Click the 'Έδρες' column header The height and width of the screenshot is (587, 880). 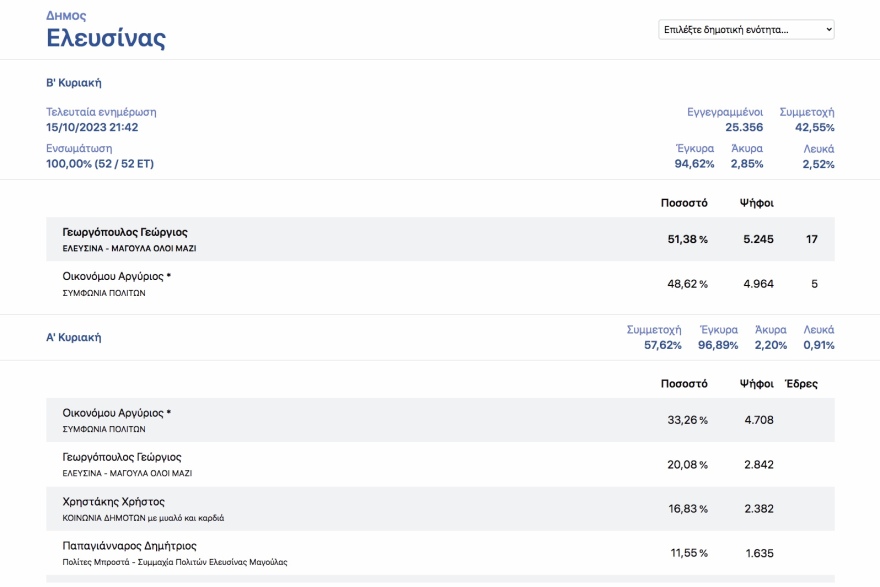point(801,384)
